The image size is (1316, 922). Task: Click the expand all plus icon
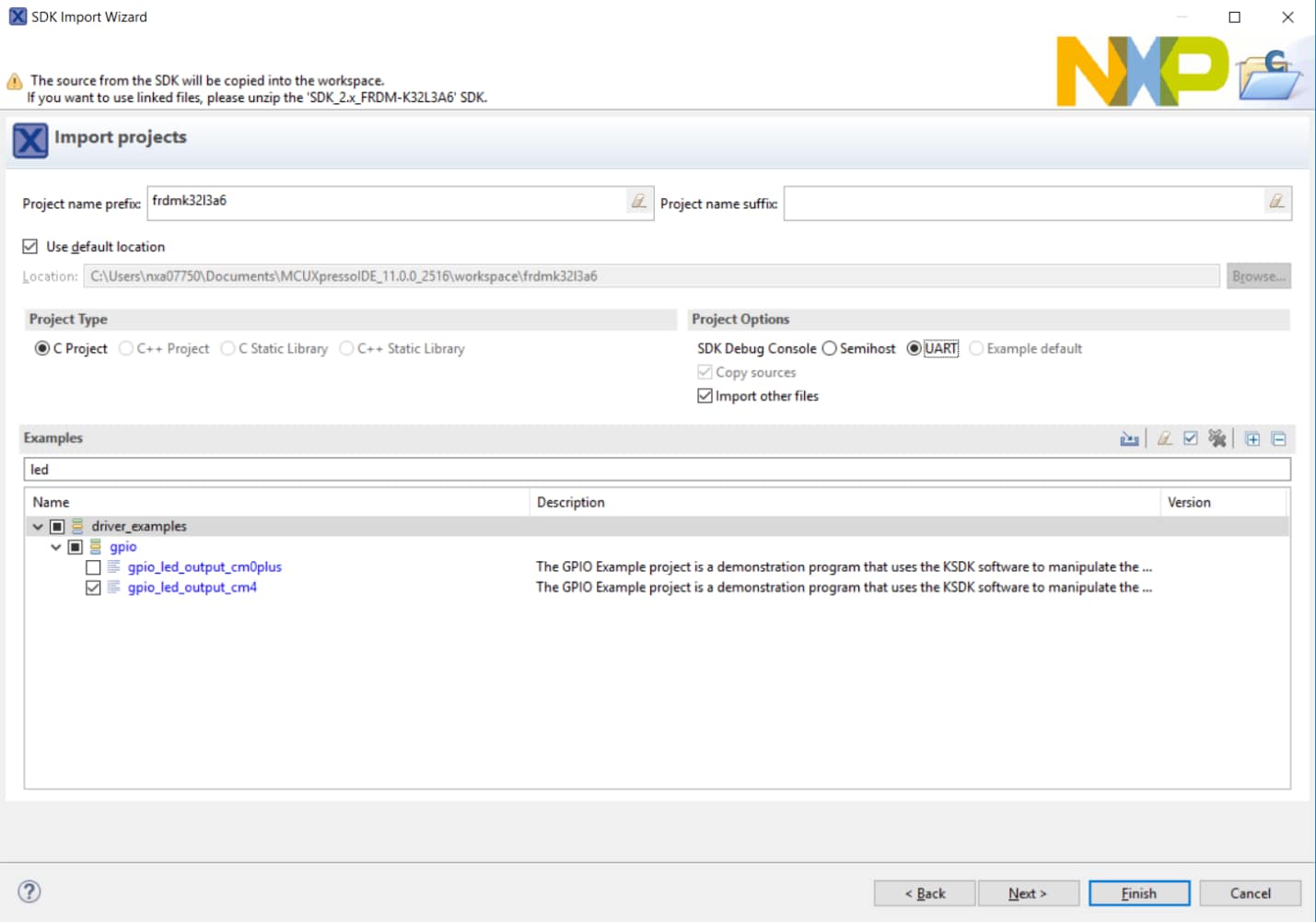pyautogui.click(x=1252, y=438)
